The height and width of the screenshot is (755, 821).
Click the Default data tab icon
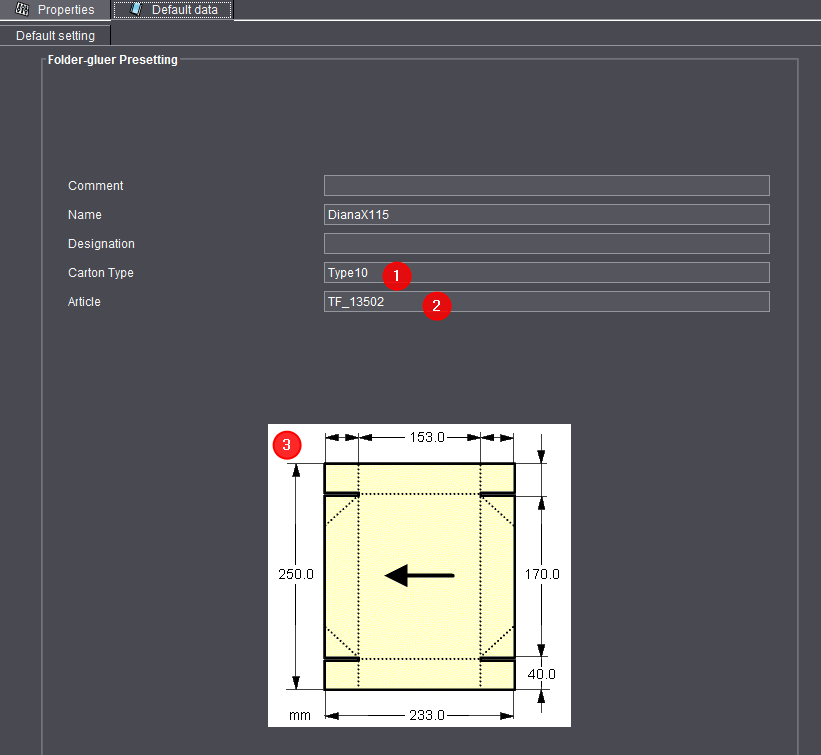(x=135, y=10)
